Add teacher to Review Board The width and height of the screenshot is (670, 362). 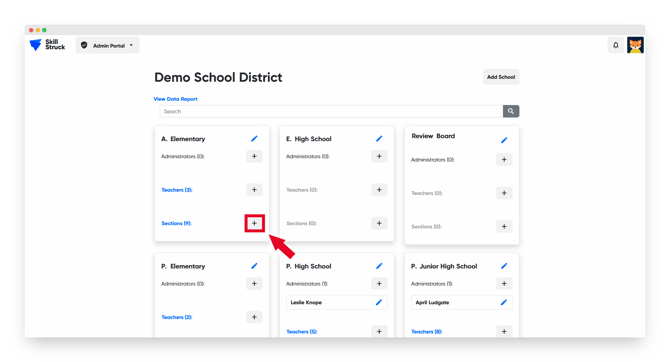[x=504, y=193]
